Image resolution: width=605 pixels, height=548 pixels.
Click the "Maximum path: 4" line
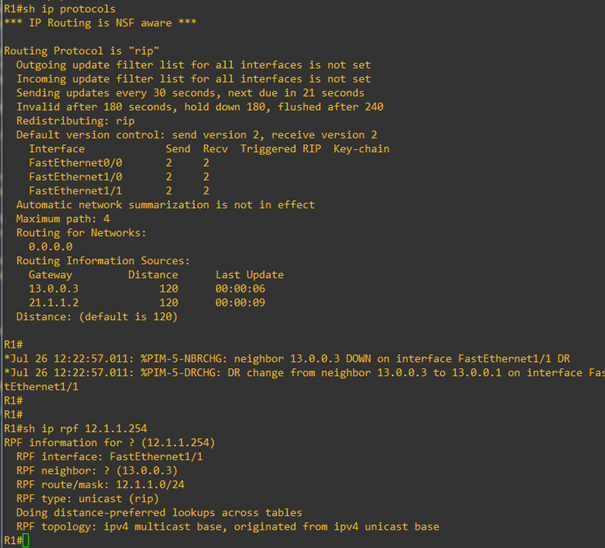[63, 219]
